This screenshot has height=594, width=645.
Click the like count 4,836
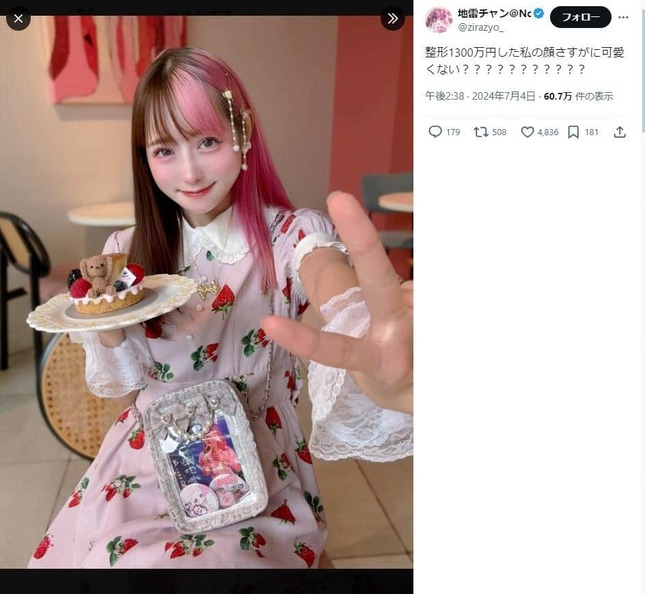point(548,132)
